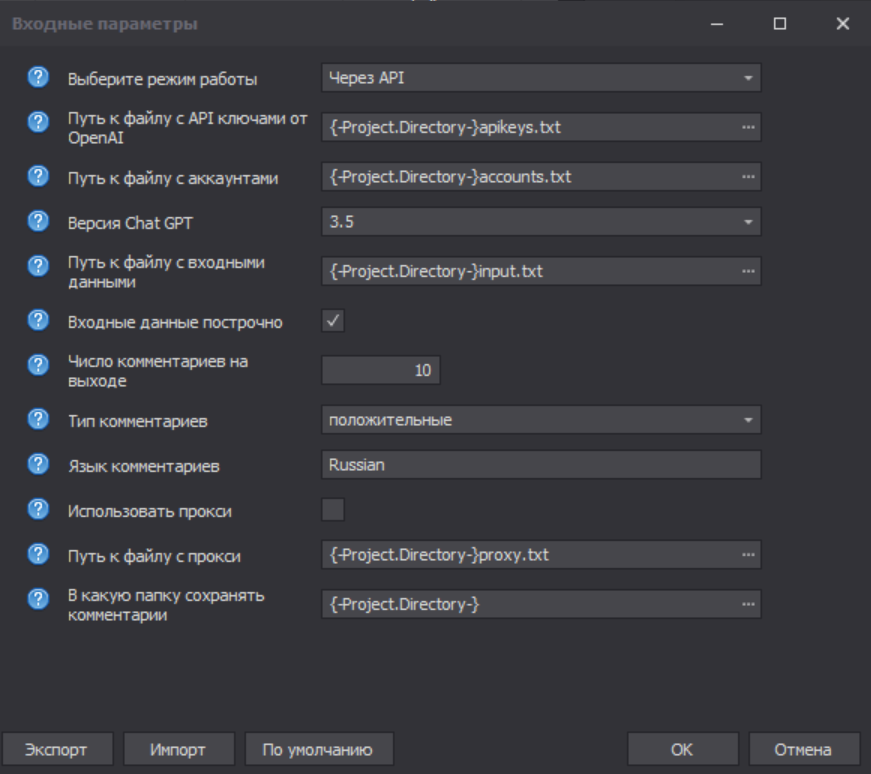The width and height of the screenshot is (871, 774).
Task: Confirm parameters with OK button
Action: coord(682,749)
